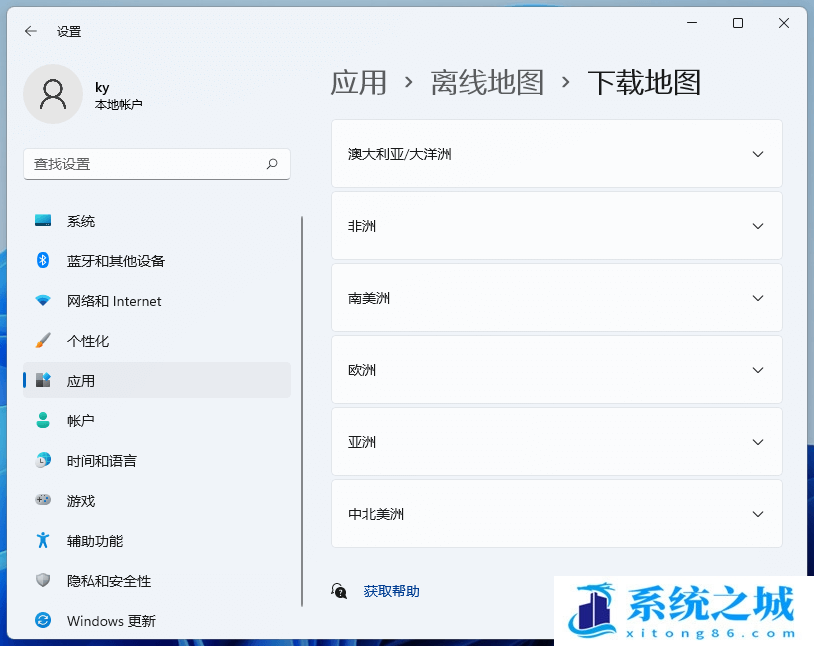
Task: Click the Accessibility figure icon
Action: (43, 541)
